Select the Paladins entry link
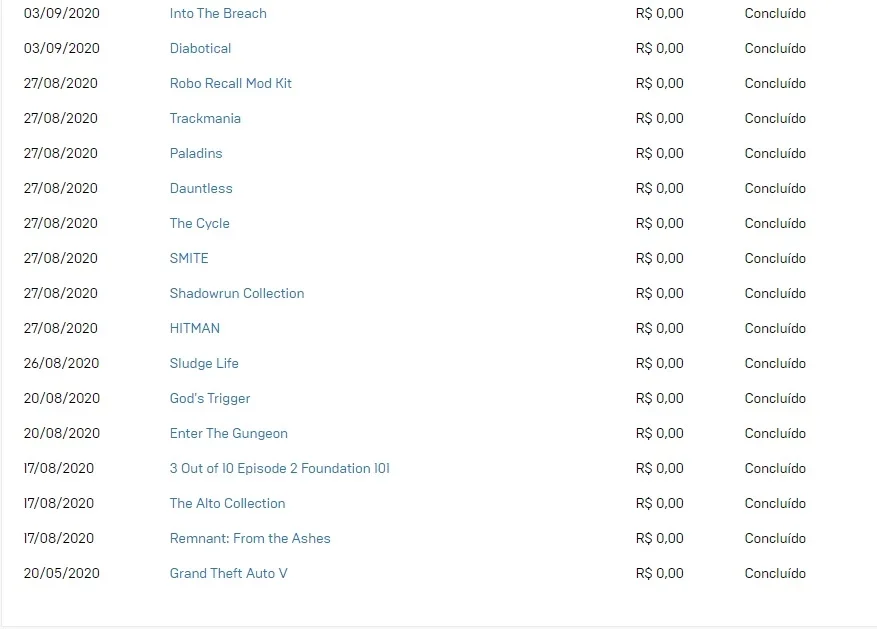This screenshot has height=629, width=877. pyautogui.click(x=196, y=153)
